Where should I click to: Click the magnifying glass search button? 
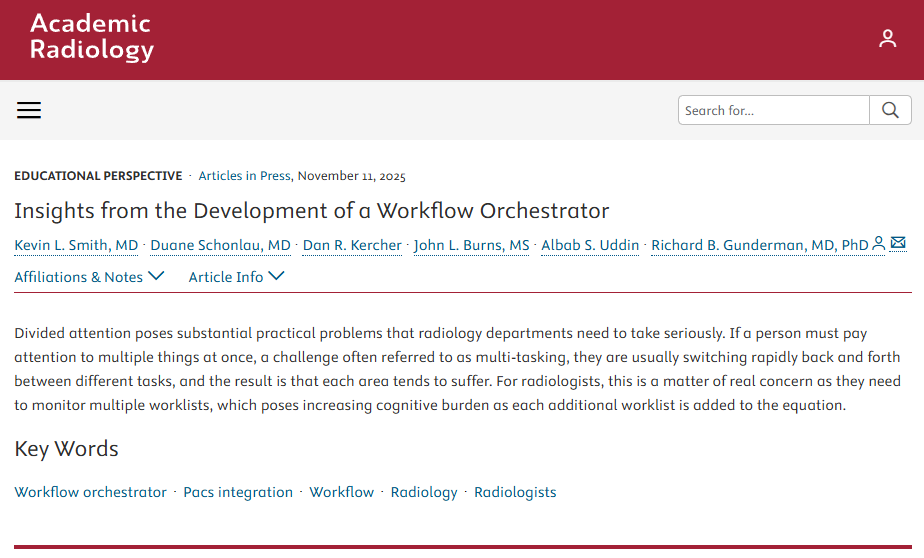point(890,110)
